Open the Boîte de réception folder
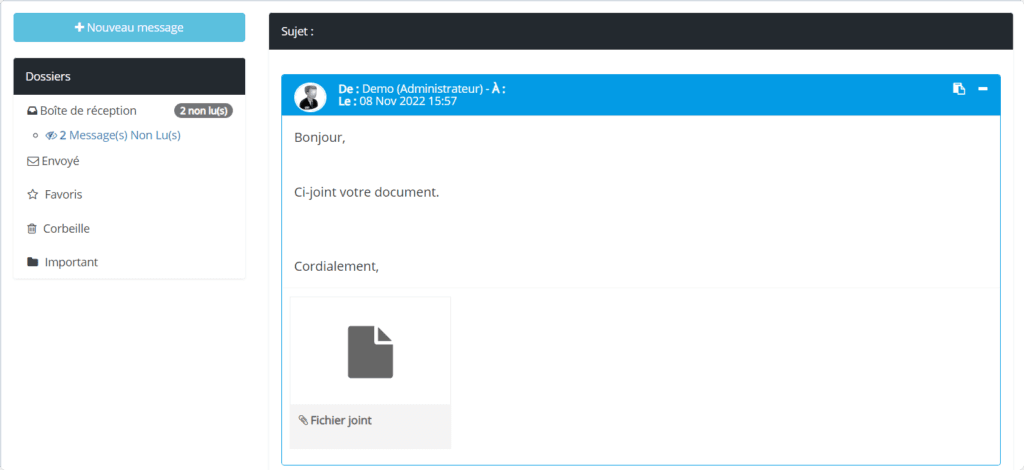 tap(88, 111)
